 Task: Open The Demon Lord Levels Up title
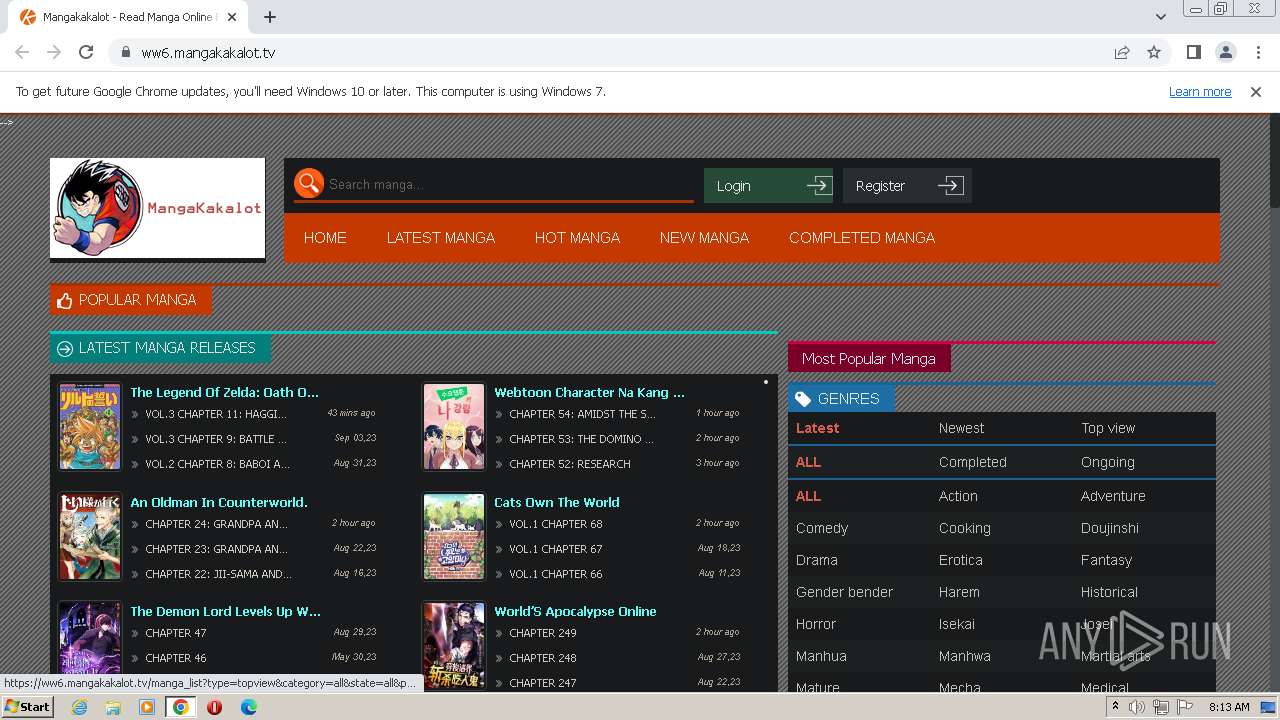(225, 611)
